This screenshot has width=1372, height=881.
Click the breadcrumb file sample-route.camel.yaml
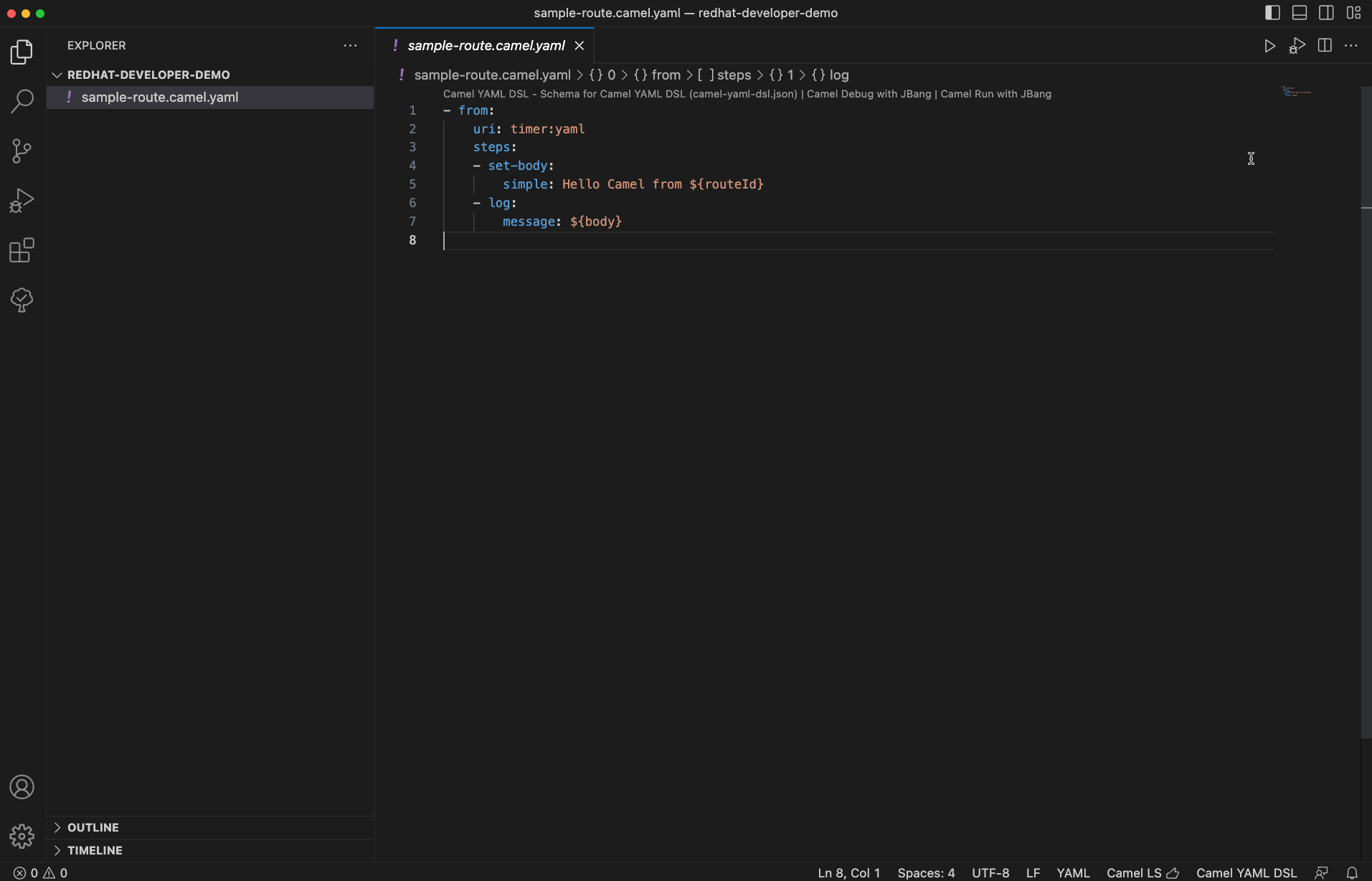(x=492, y=75)
